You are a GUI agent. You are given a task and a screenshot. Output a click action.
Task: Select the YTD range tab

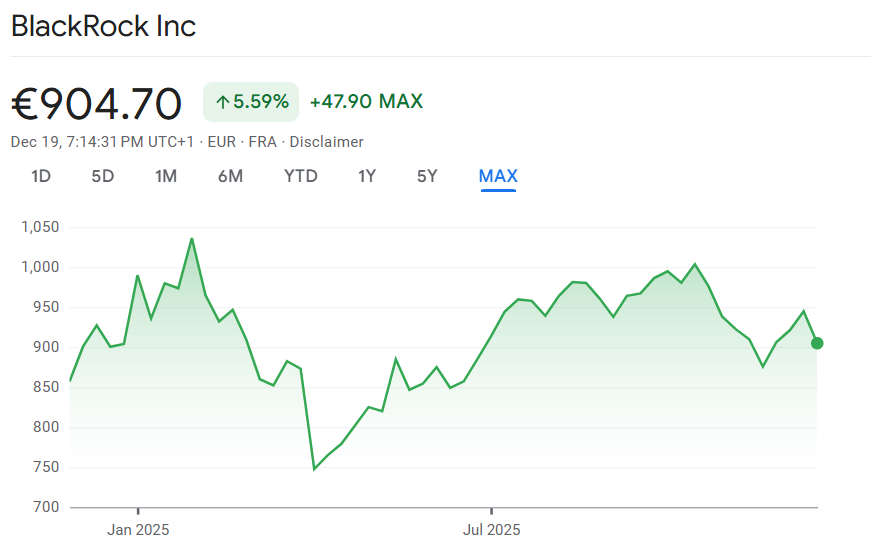point(301,177)
